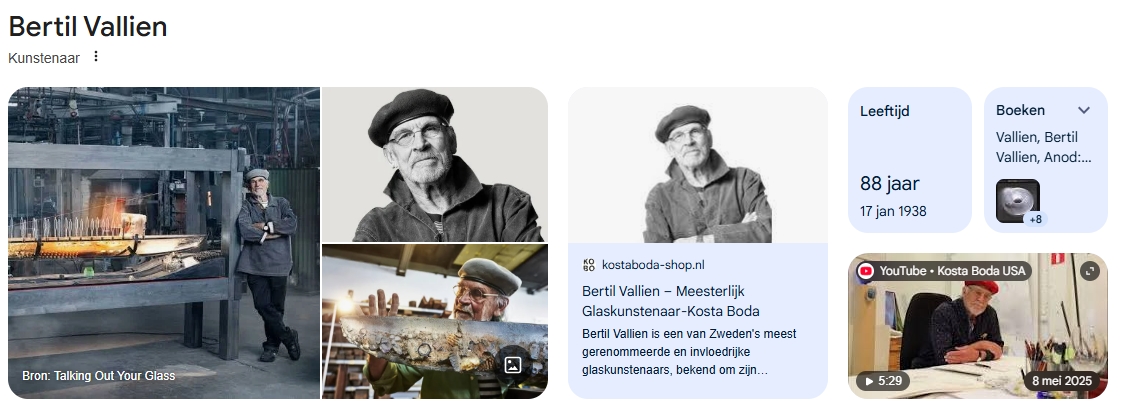Screen dimensions: 1138x414
Task: Click the image gallery icon on welding photo
Action: point(512,365)
